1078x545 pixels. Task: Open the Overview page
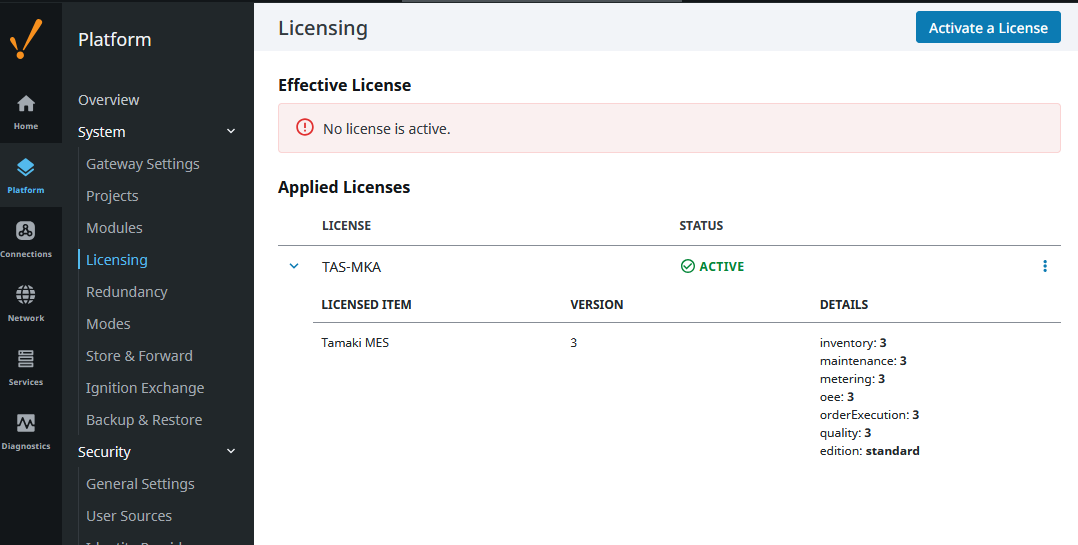tap(109, 100)
